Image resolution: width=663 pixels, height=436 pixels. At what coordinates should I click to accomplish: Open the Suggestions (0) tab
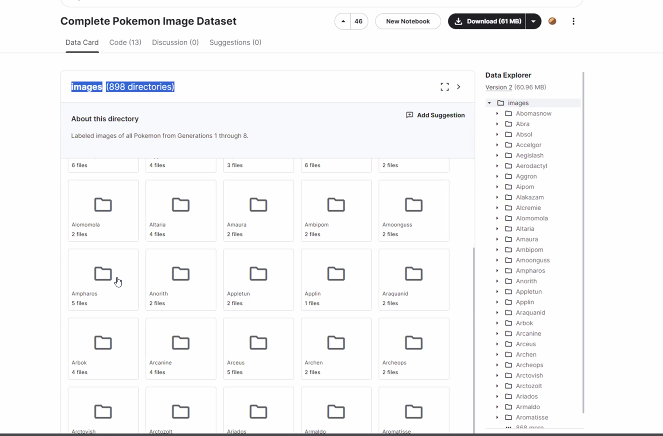pyautogui.click(x=236, y=42)
